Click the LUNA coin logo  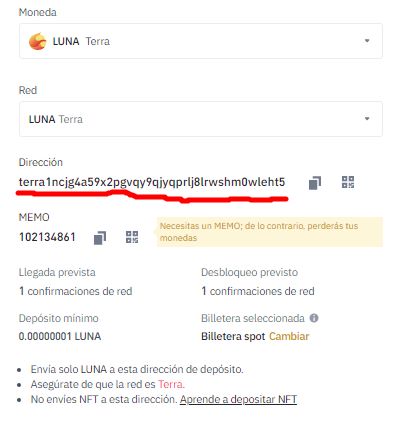click(38, 41)
